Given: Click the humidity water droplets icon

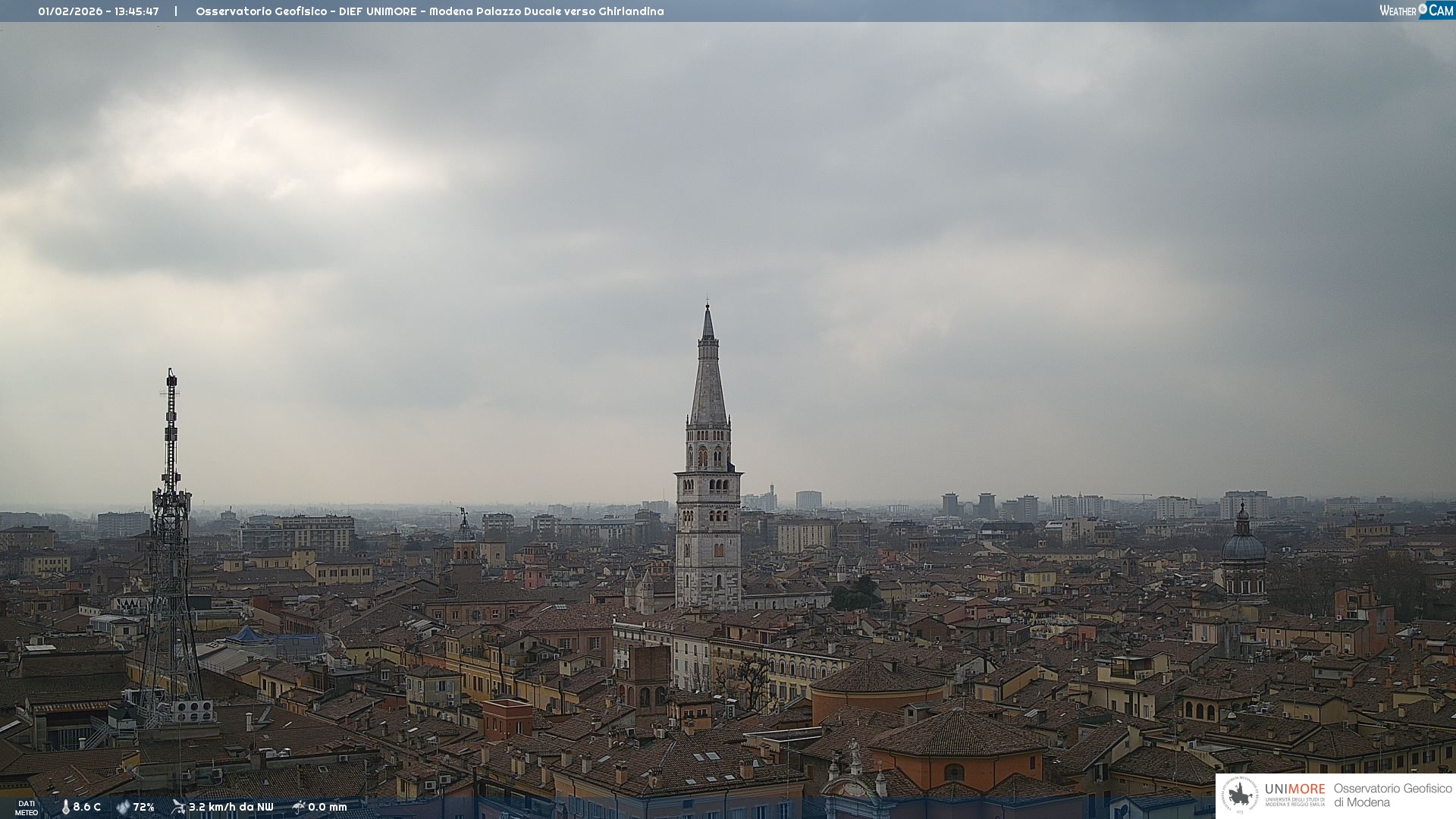Looking at the screenshot, I should tap(123, 807).
